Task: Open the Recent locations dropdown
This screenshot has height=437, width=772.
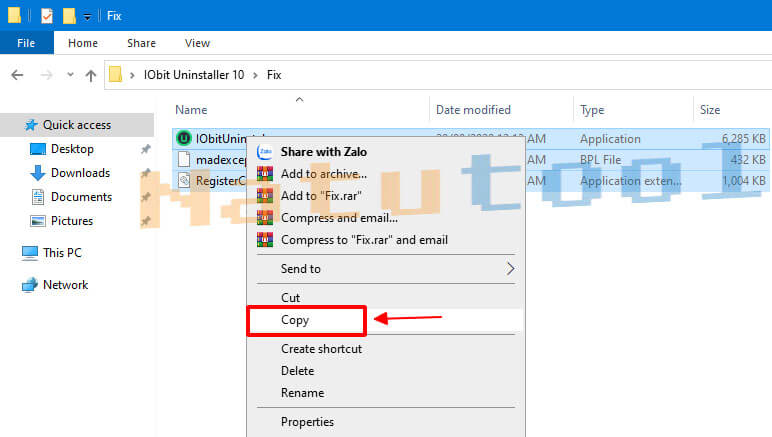Action: (70, 75)
